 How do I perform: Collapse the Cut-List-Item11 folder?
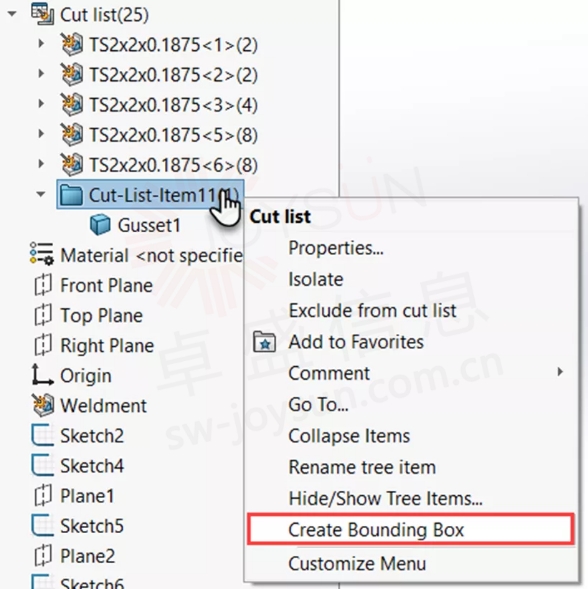tap(41, 194)
